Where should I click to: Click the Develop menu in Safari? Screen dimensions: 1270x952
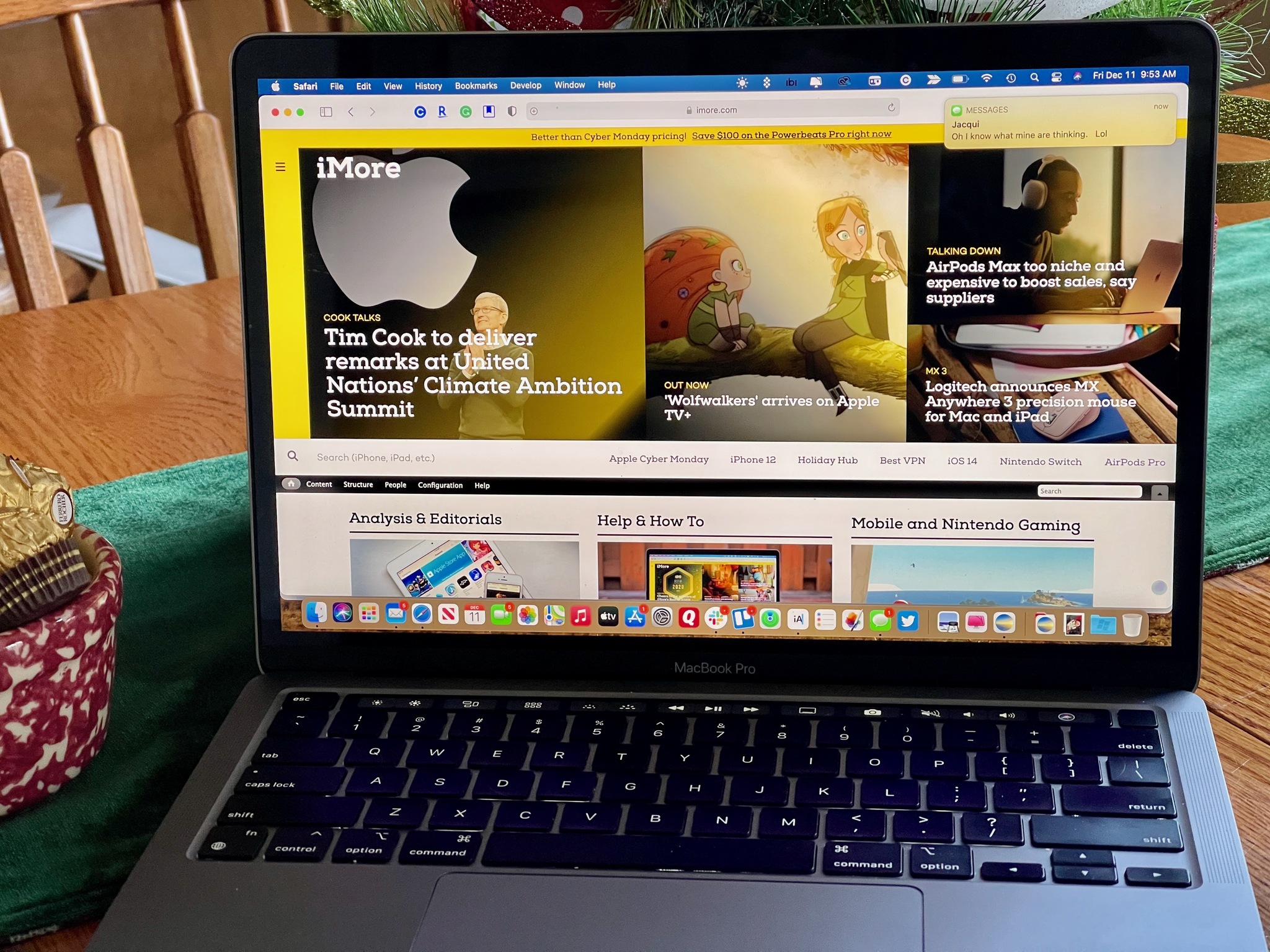(524, 85)
